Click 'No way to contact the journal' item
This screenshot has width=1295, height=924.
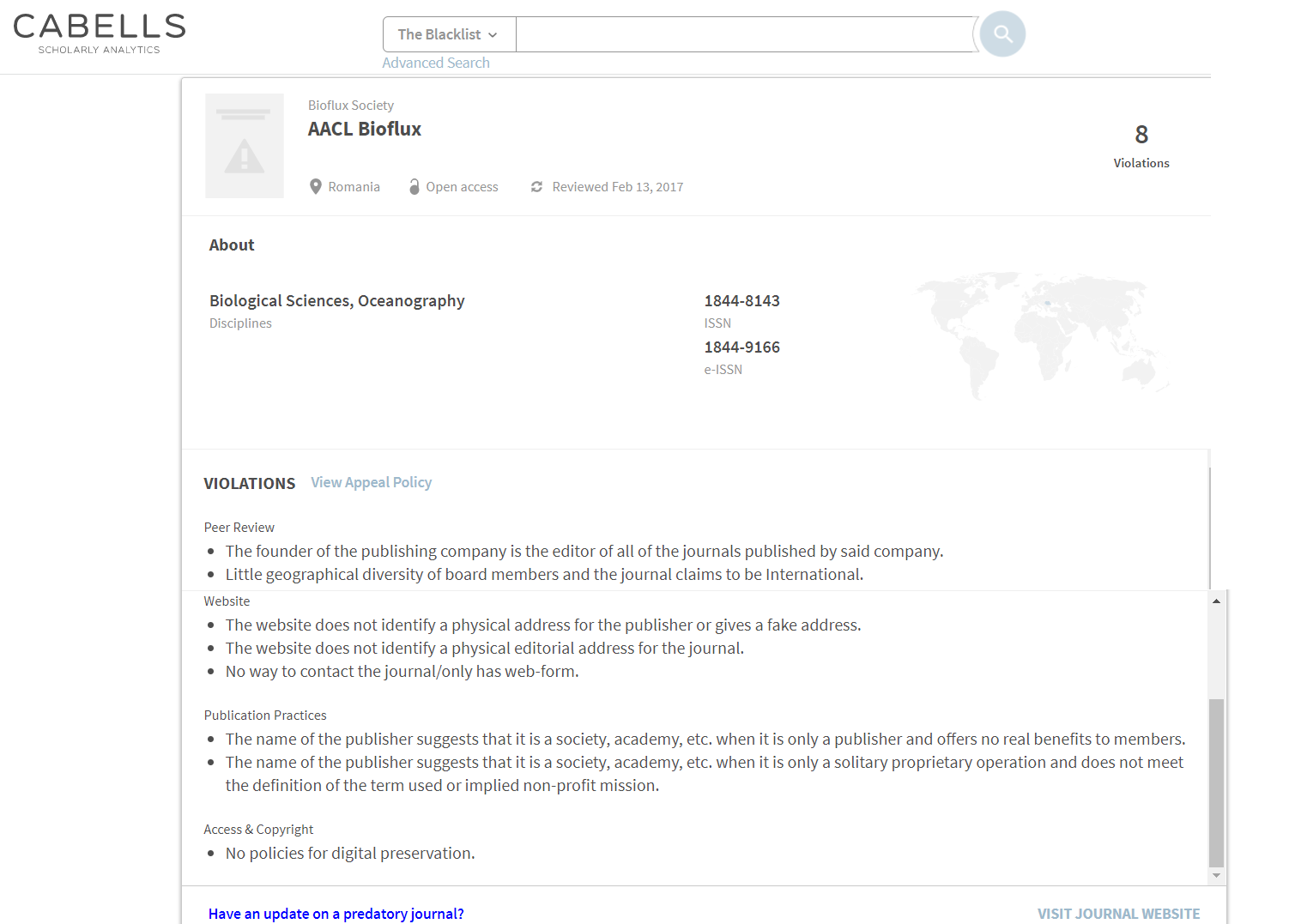pyautogui.click(x=402, y=671)
